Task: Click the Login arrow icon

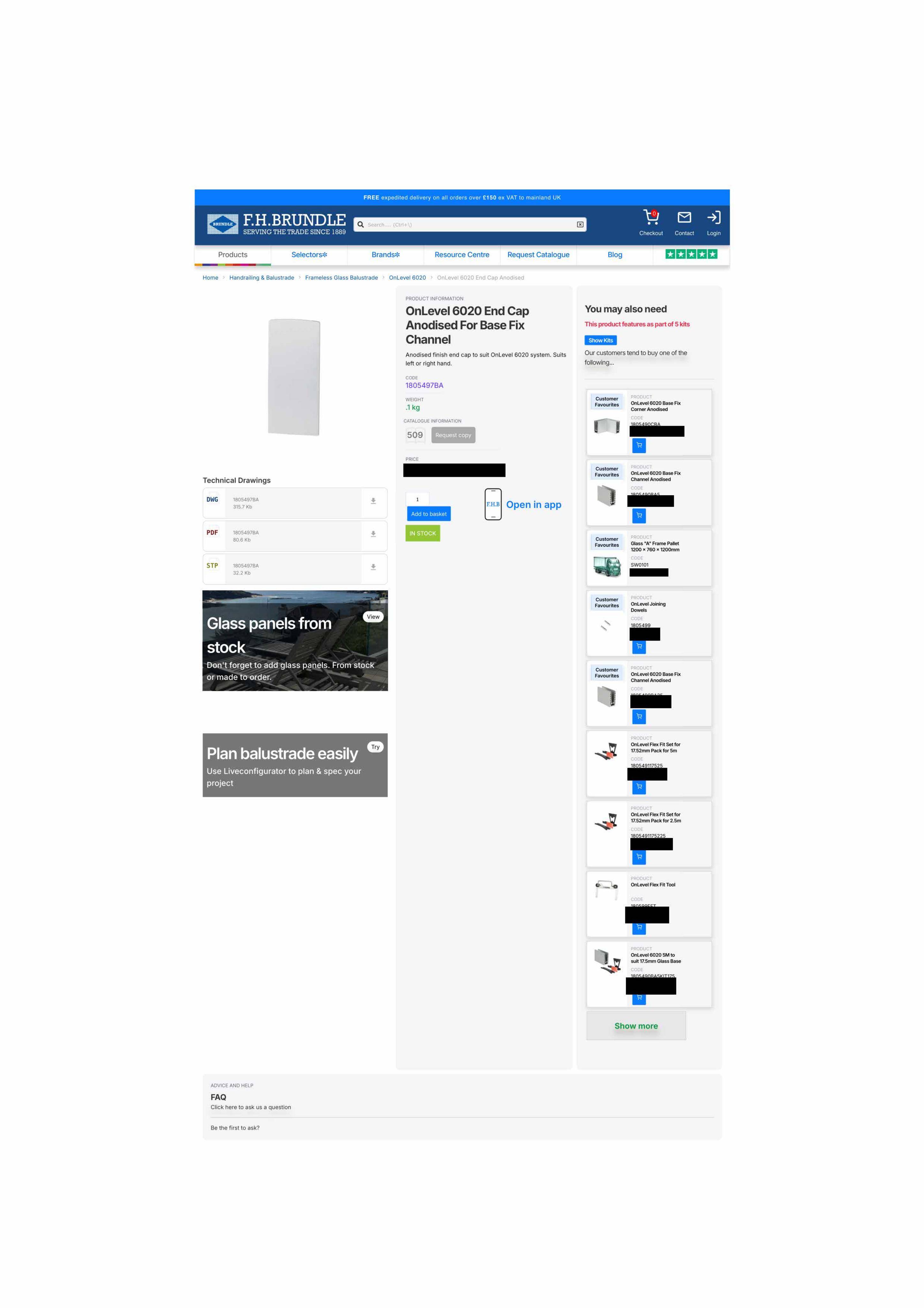Action: tap(713, 217)
